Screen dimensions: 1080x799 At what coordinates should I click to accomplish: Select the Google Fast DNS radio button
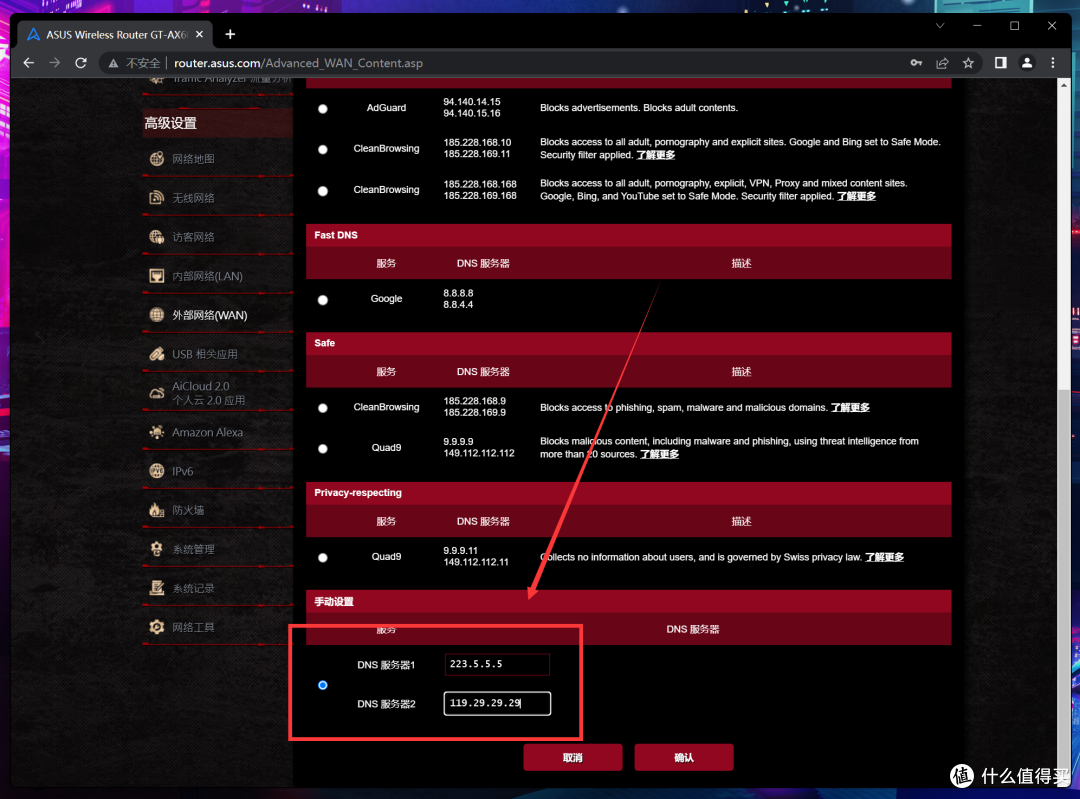(x=322, y=299)
